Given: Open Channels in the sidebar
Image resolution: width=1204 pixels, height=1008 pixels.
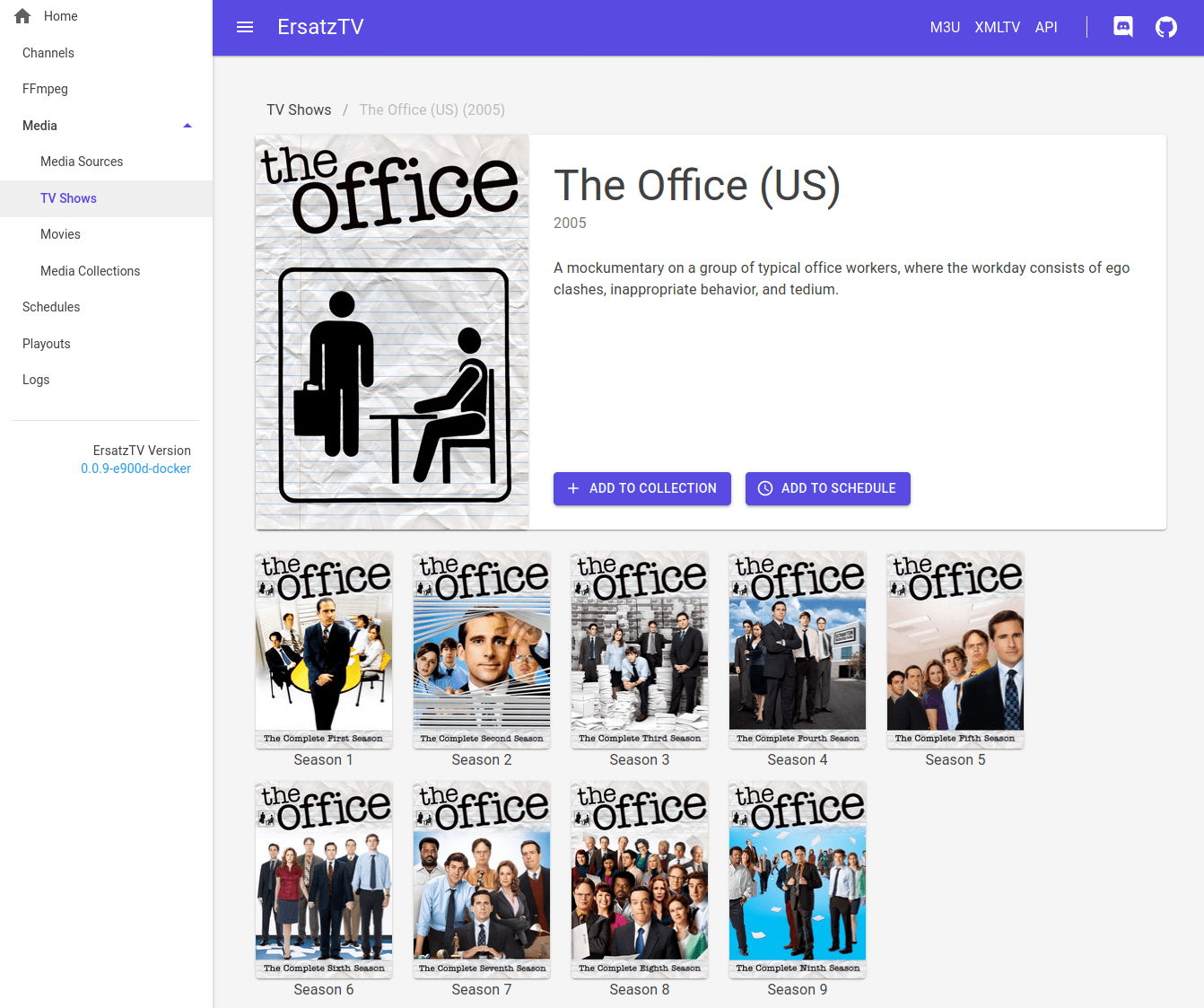Looking at the screenshot, I should pyautogui.click(x=106, y=53).
